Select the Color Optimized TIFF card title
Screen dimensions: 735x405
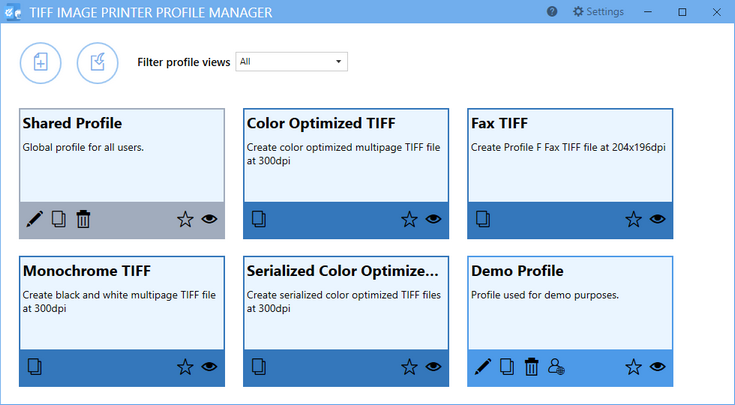click(x=321, y=123)
